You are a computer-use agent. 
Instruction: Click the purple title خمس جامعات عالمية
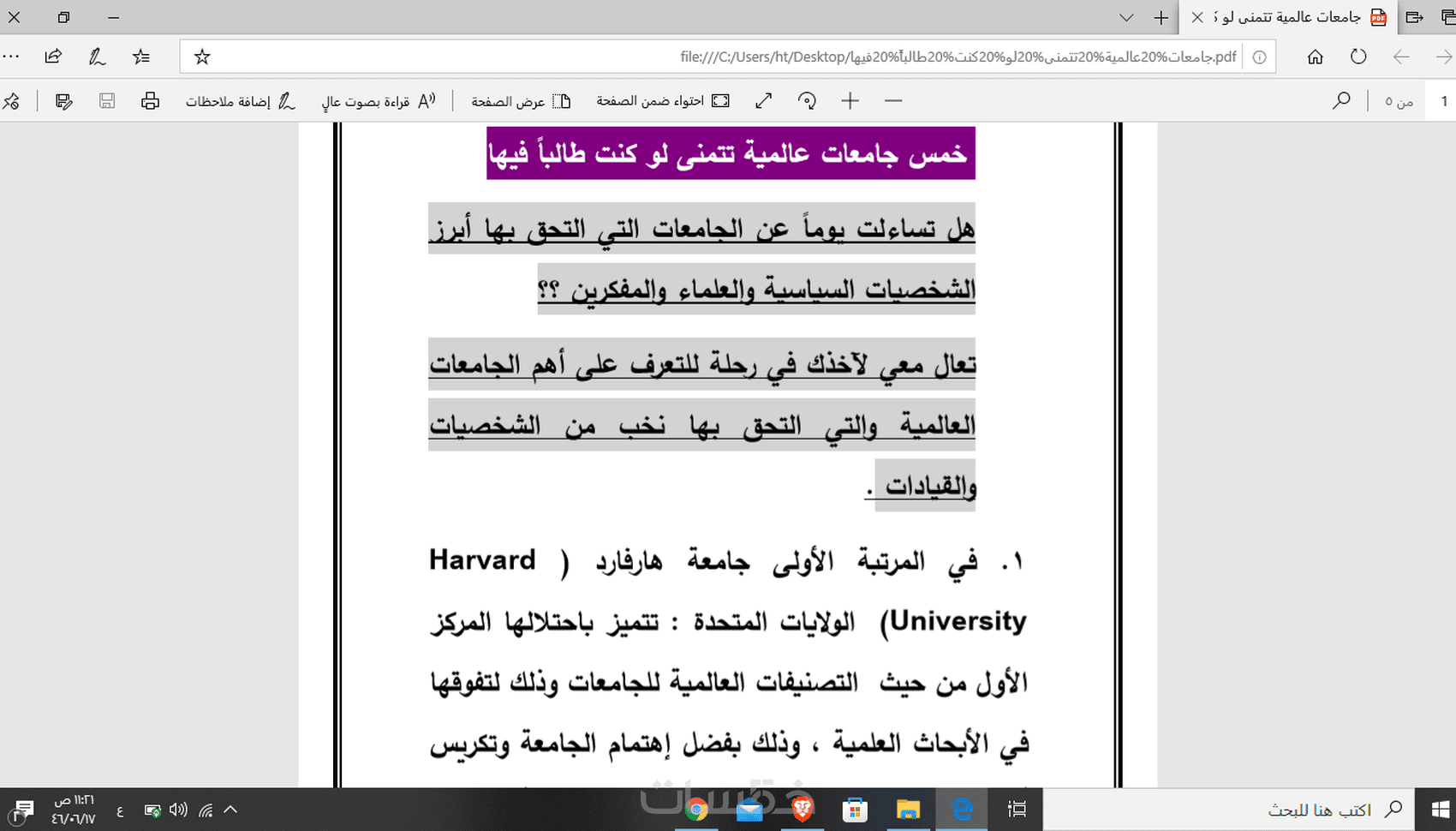coord(731,153)
